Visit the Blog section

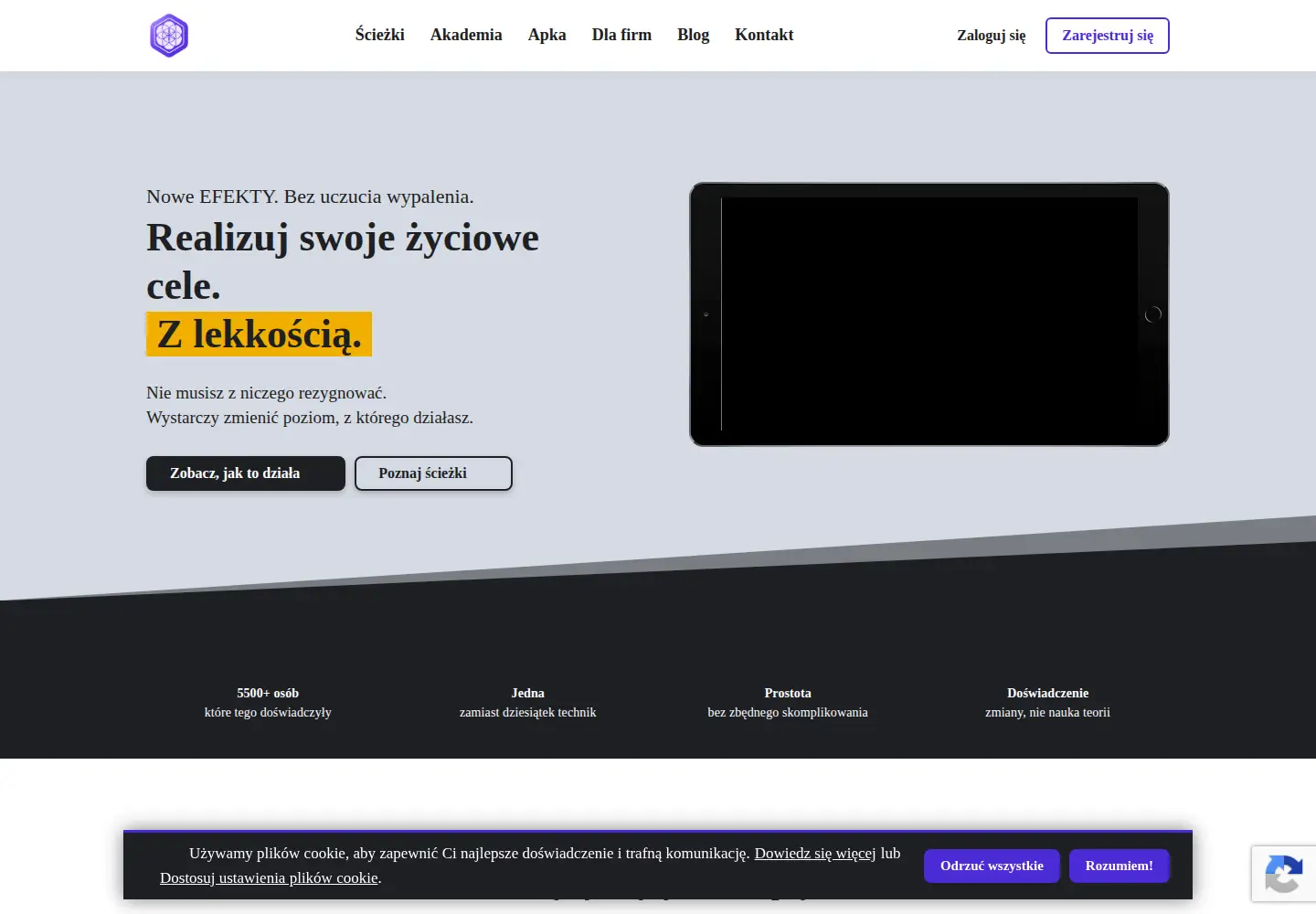(694, 35)
